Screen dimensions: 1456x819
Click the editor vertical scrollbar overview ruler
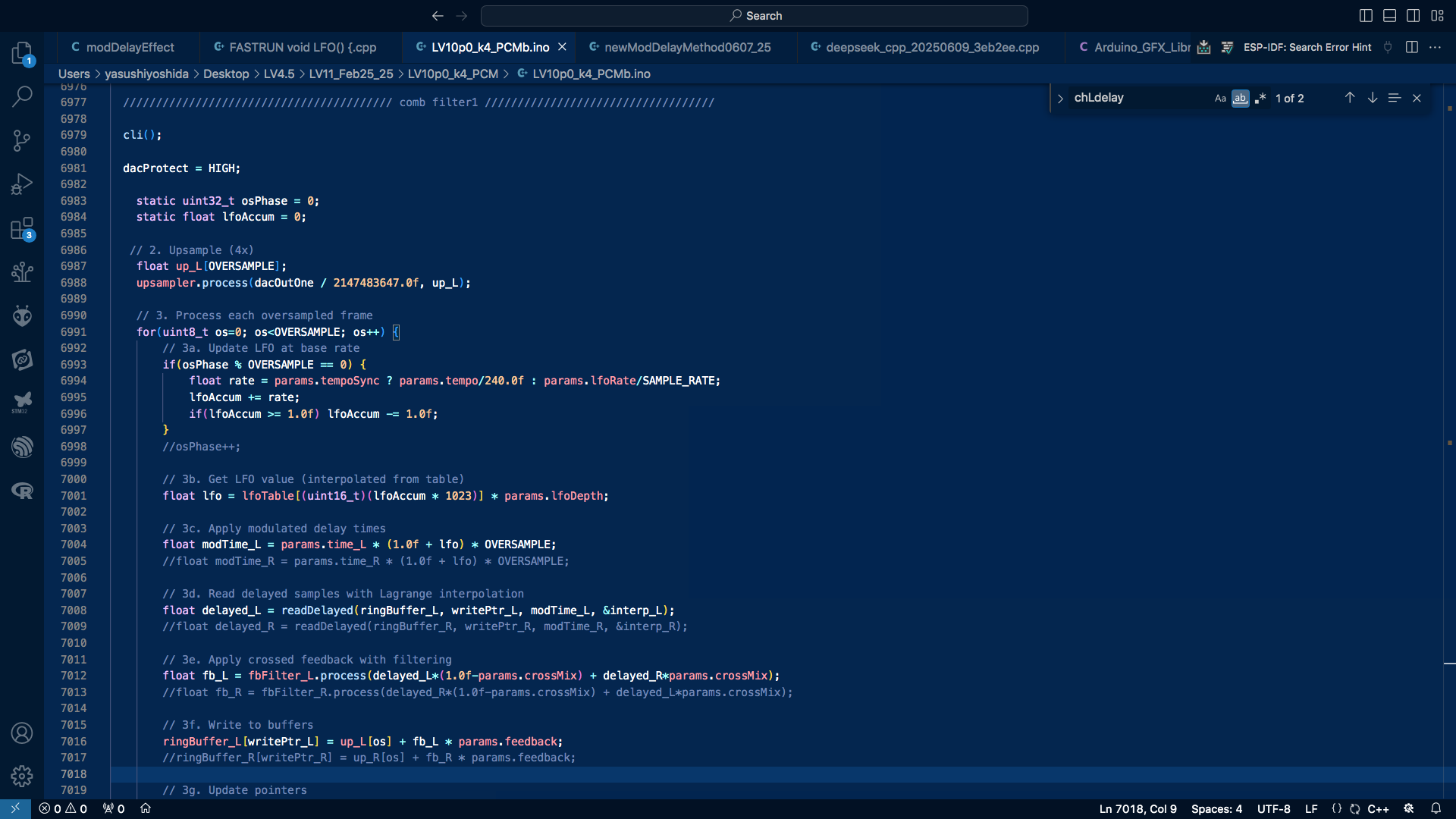click(1449, 379)
